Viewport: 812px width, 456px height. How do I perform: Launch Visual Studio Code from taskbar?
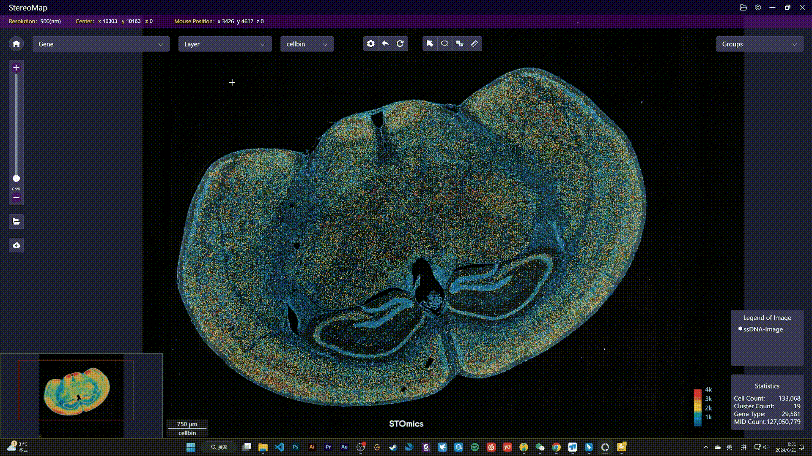click(x=280, y=447)
